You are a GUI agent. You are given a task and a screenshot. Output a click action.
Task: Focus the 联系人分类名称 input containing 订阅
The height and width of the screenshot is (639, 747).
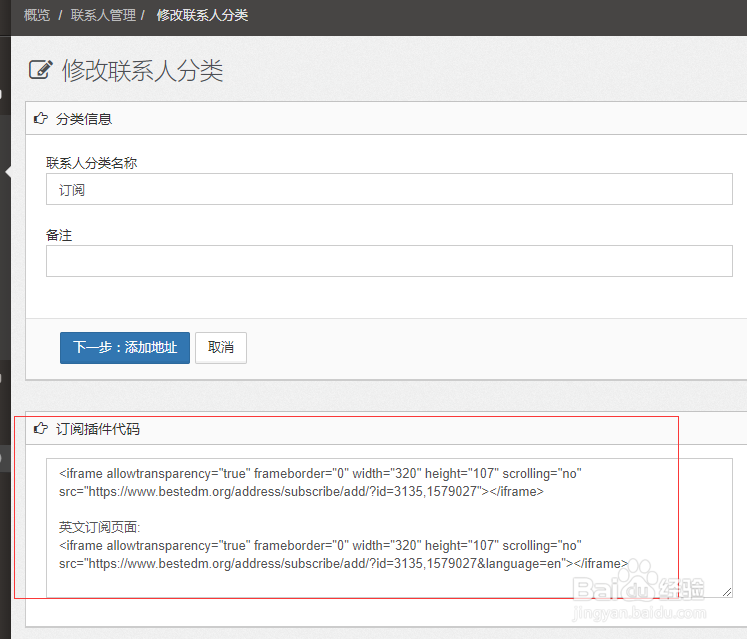pyautogui.click(x=389, y=189)
